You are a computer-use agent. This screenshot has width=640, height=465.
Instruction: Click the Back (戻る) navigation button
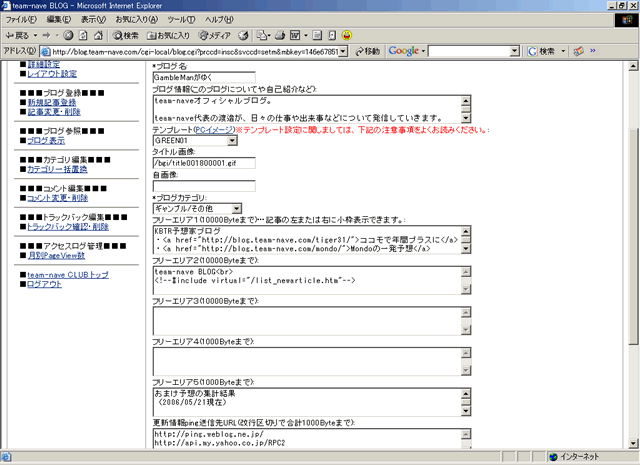[20, 35]
